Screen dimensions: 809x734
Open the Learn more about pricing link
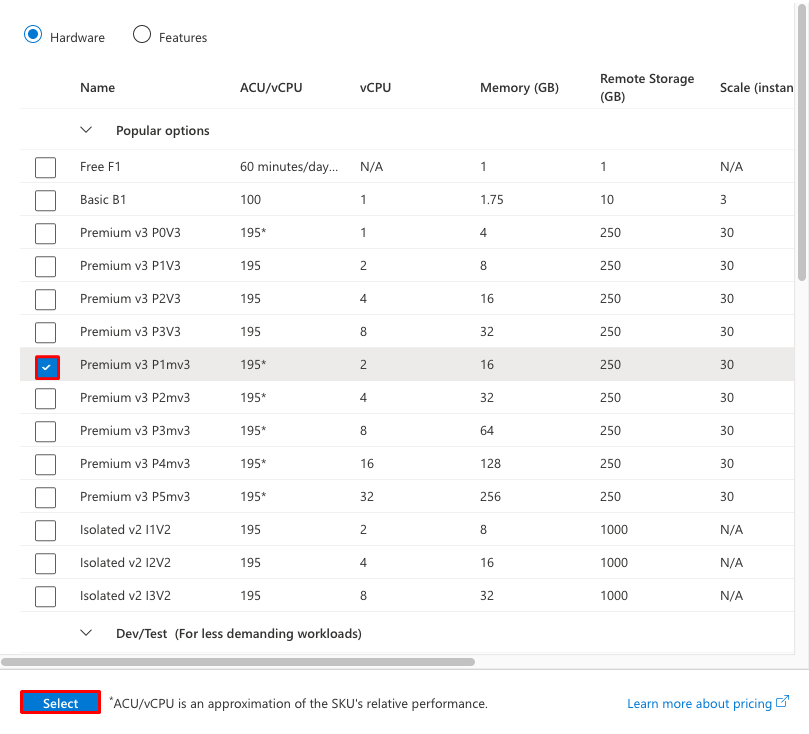point(699,704)
